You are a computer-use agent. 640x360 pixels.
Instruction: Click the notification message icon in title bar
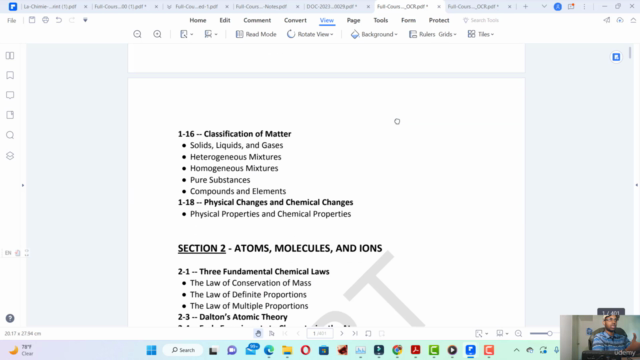[x=571, y=7]
